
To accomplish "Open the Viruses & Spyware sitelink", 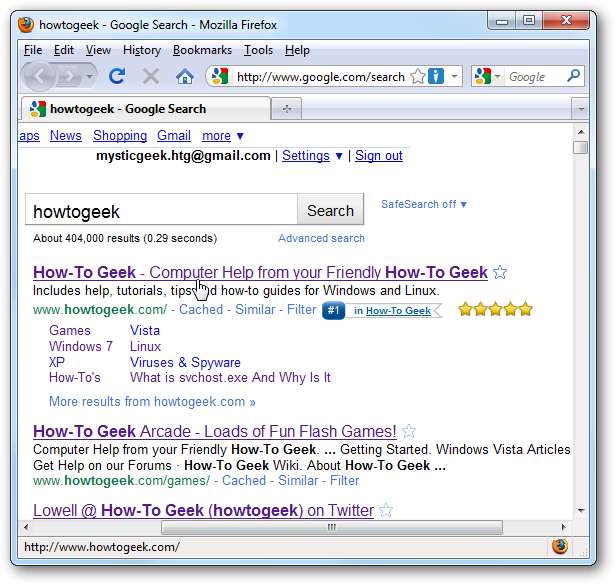I will pyautogui.click(x=185, y=362).
